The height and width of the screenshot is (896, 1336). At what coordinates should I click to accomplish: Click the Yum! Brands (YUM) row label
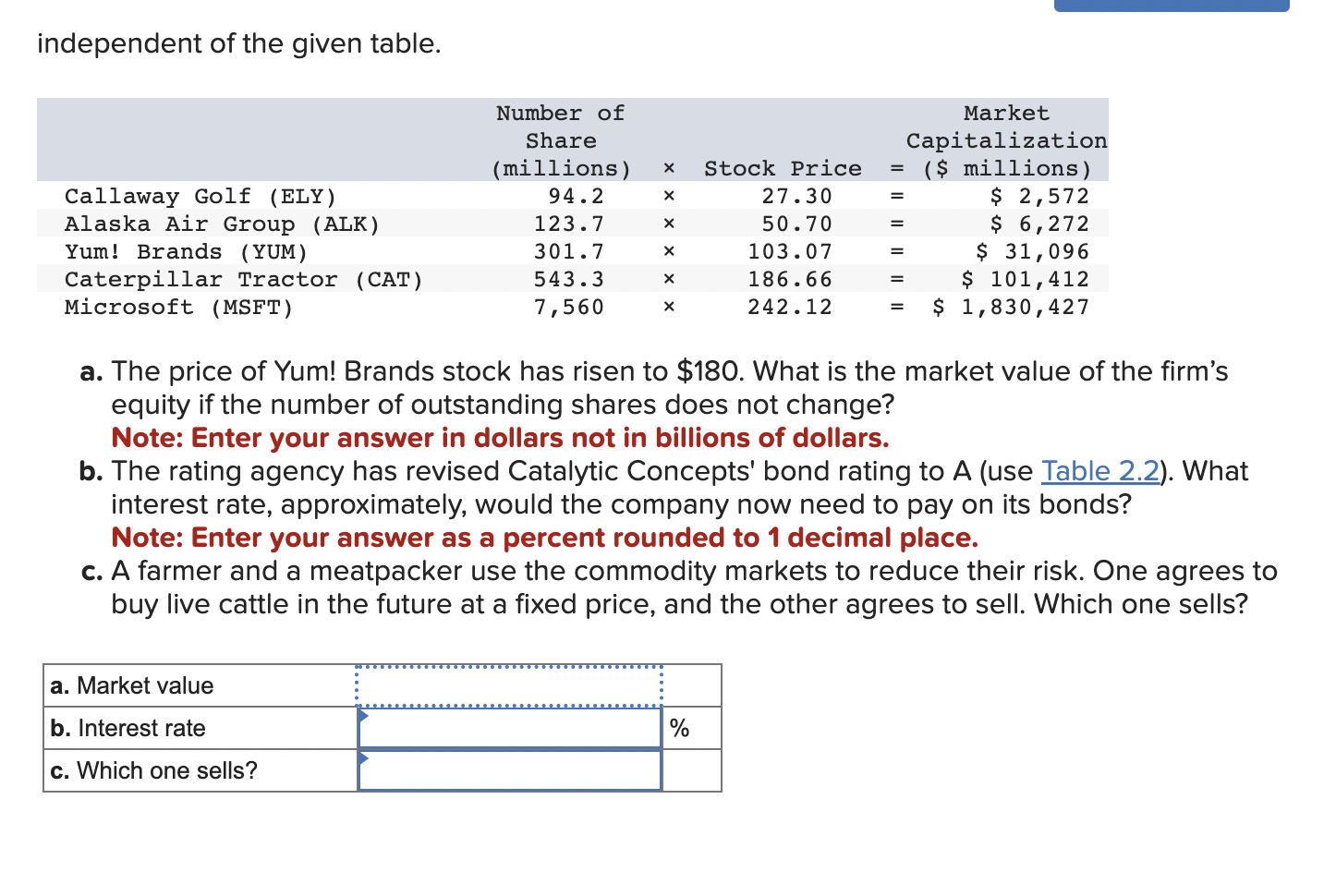186,251
